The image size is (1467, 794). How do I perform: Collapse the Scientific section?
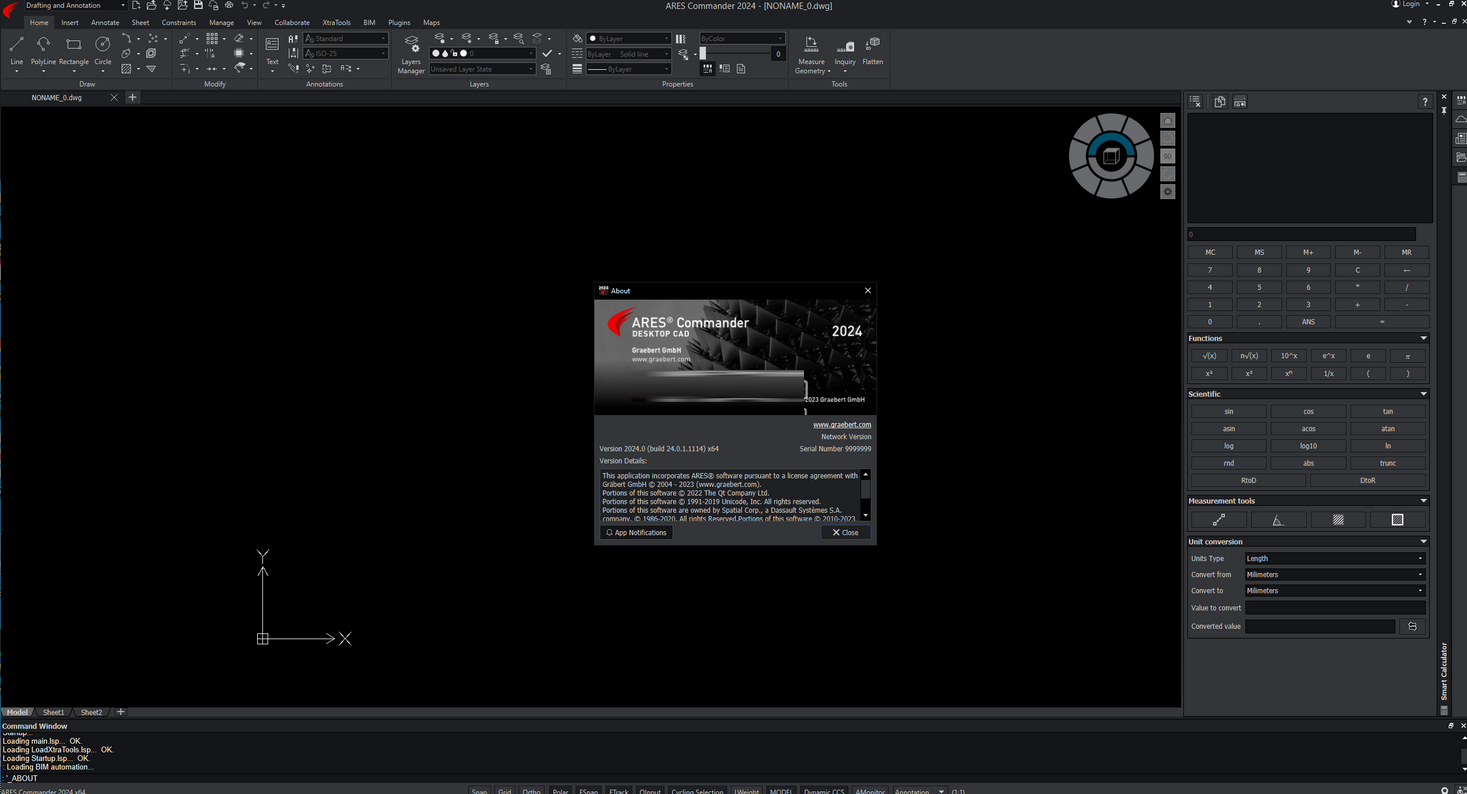coord(1423,394)
